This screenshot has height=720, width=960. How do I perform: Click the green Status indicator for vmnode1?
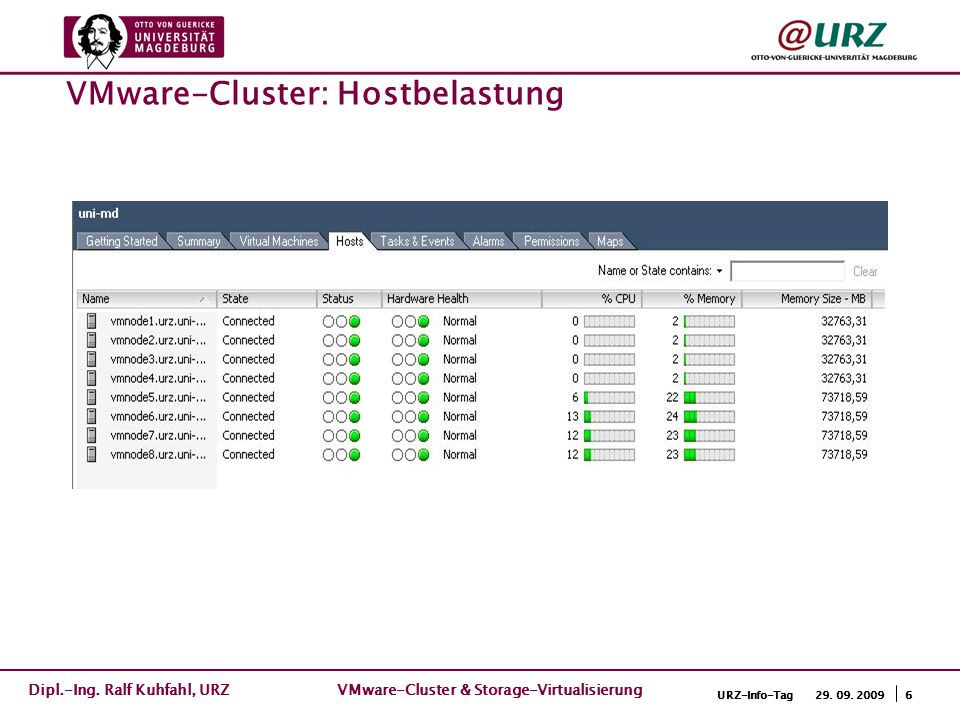(x=354, y=321)
